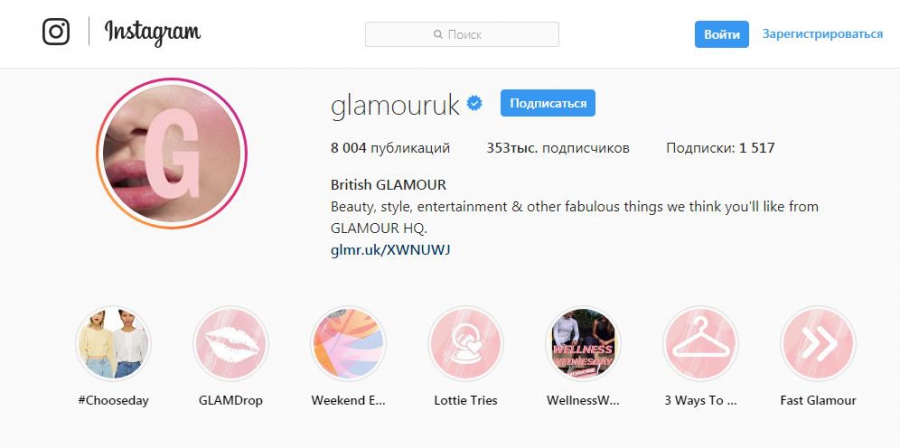Show the 353тыс. подписчиков list

tap(558, 148)
